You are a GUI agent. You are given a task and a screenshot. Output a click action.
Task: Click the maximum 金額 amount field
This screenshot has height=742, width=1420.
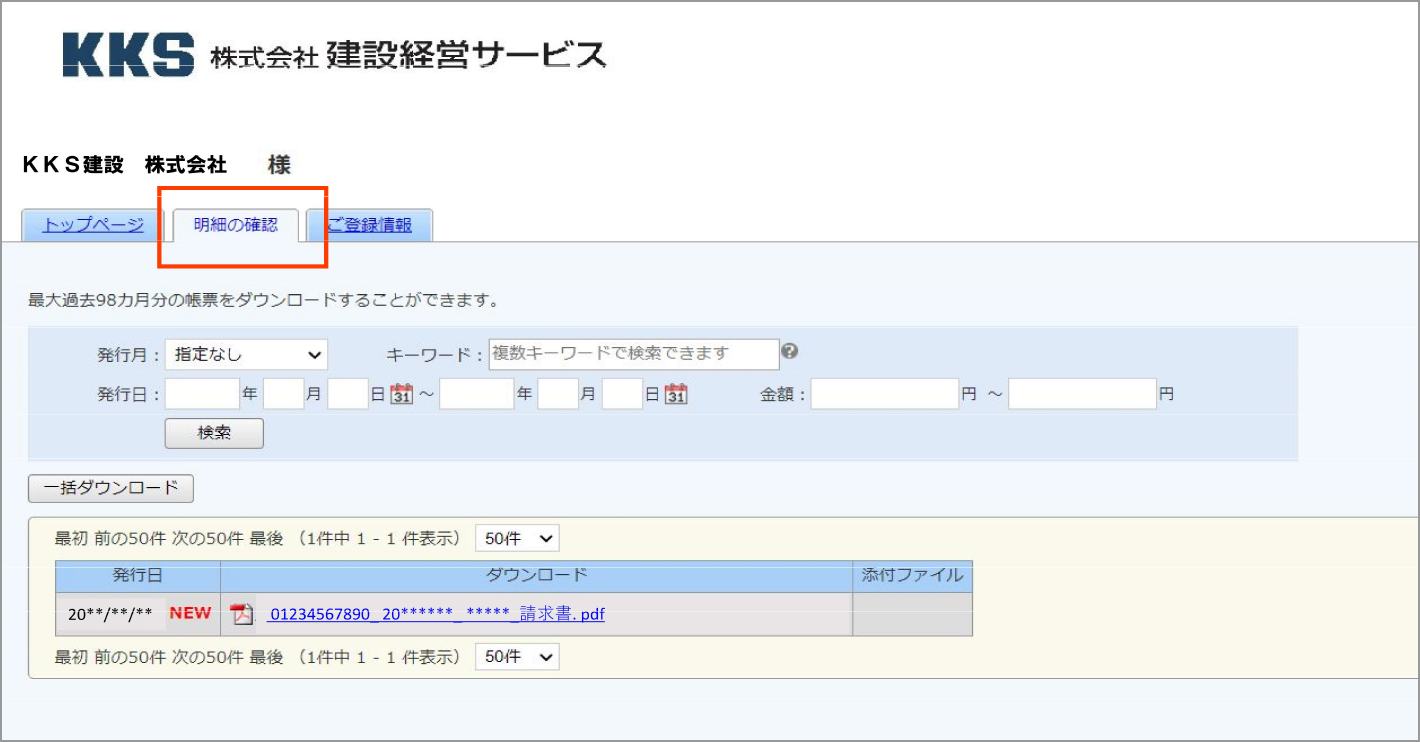(1083, 394)
